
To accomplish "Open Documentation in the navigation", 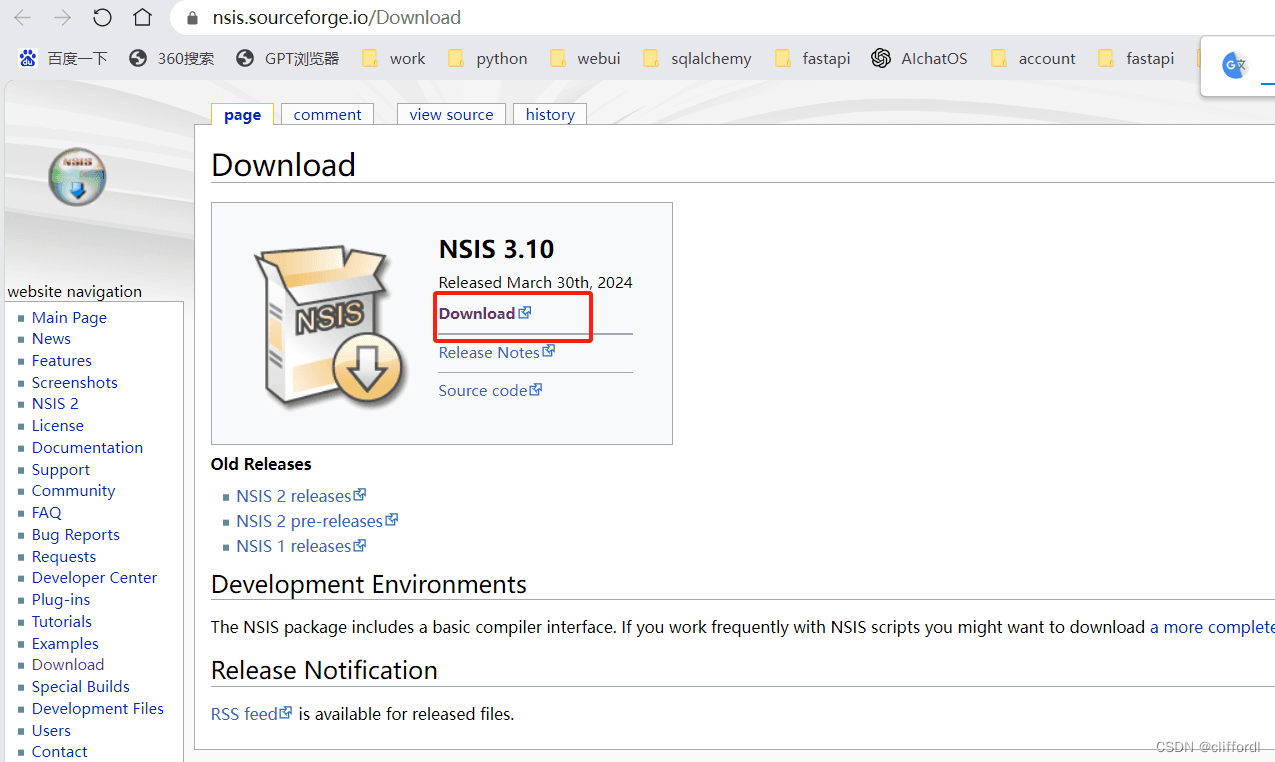I will [x=87, y=448].
